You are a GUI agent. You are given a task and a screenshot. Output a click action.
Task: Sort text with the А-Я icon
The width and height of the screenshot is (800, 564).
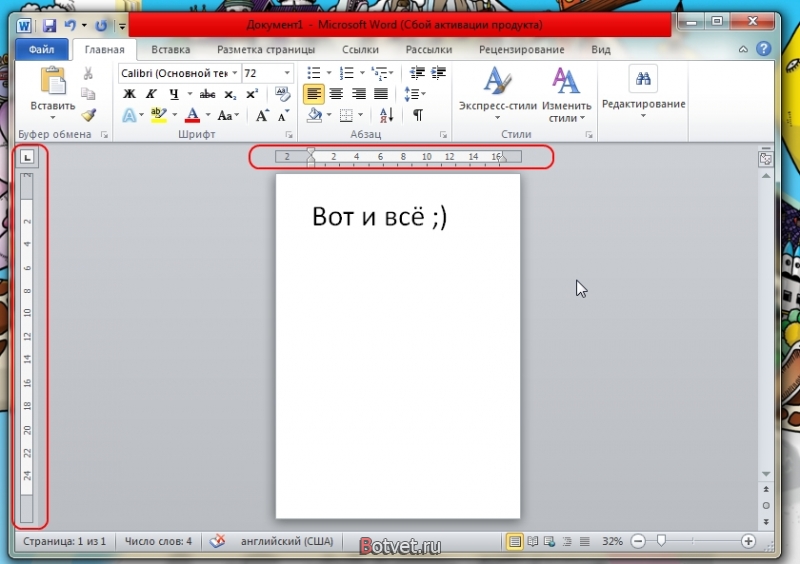386,115
